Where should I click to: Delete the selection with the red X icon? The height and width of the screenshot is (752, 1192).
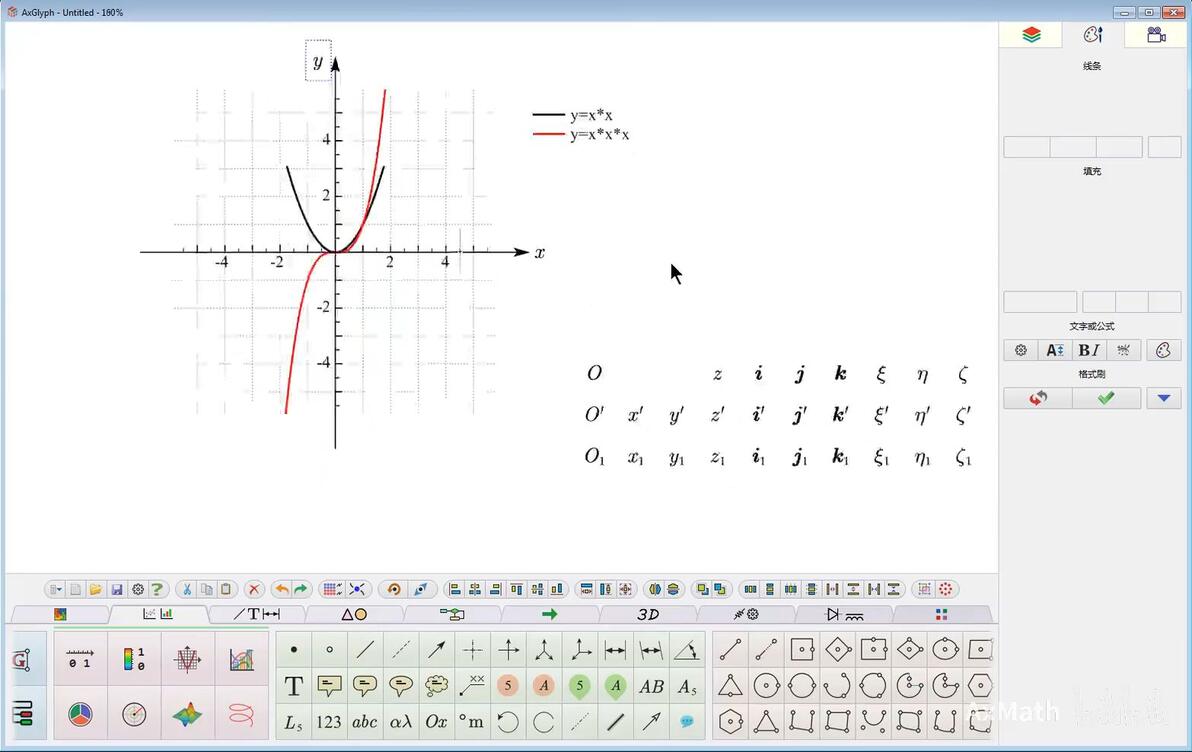254,589
